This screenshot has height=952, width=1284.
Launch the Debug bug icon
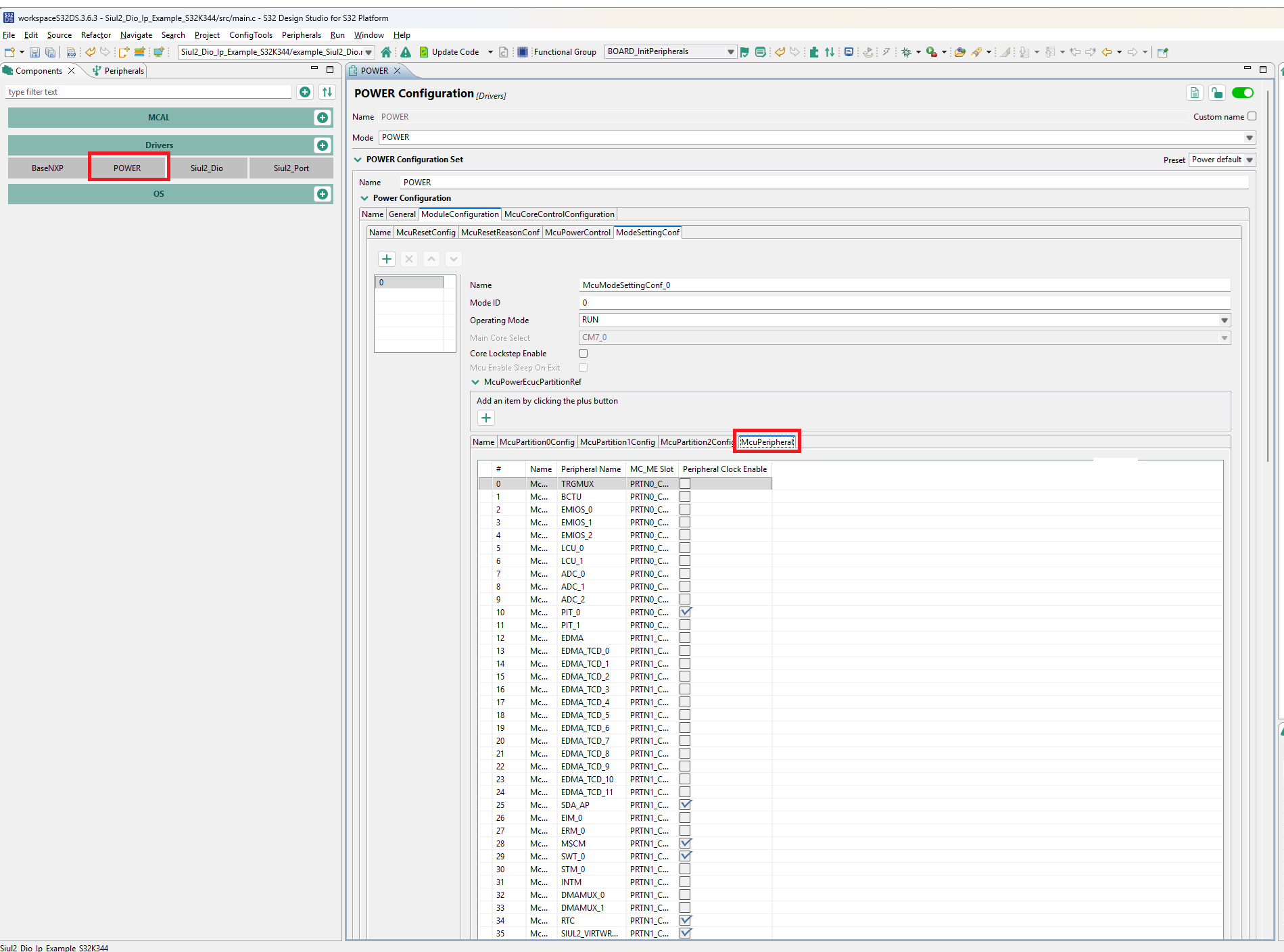tap(907, 52)
